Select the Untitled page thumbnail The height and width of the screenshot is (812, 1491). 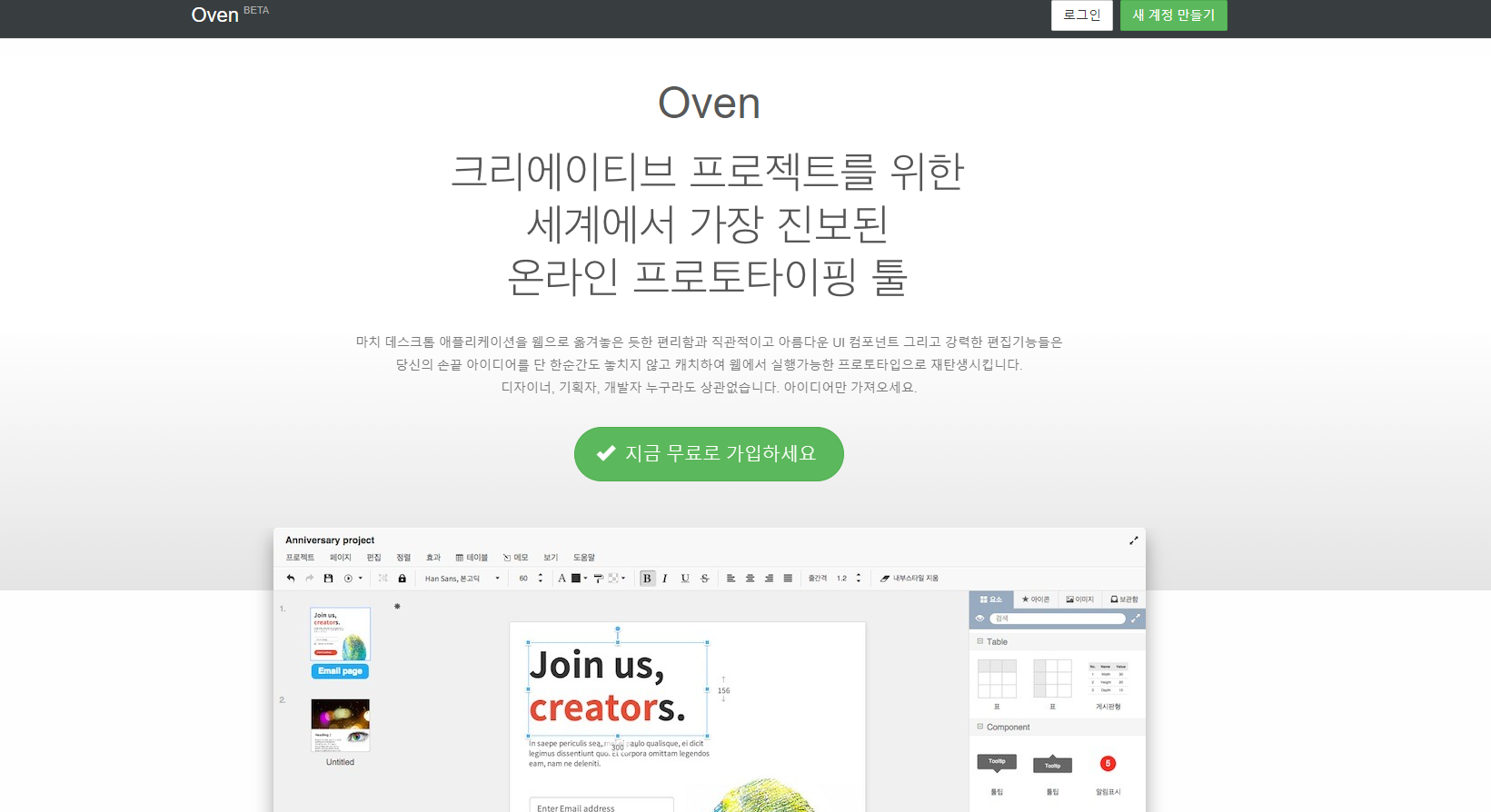pos(341,725)
